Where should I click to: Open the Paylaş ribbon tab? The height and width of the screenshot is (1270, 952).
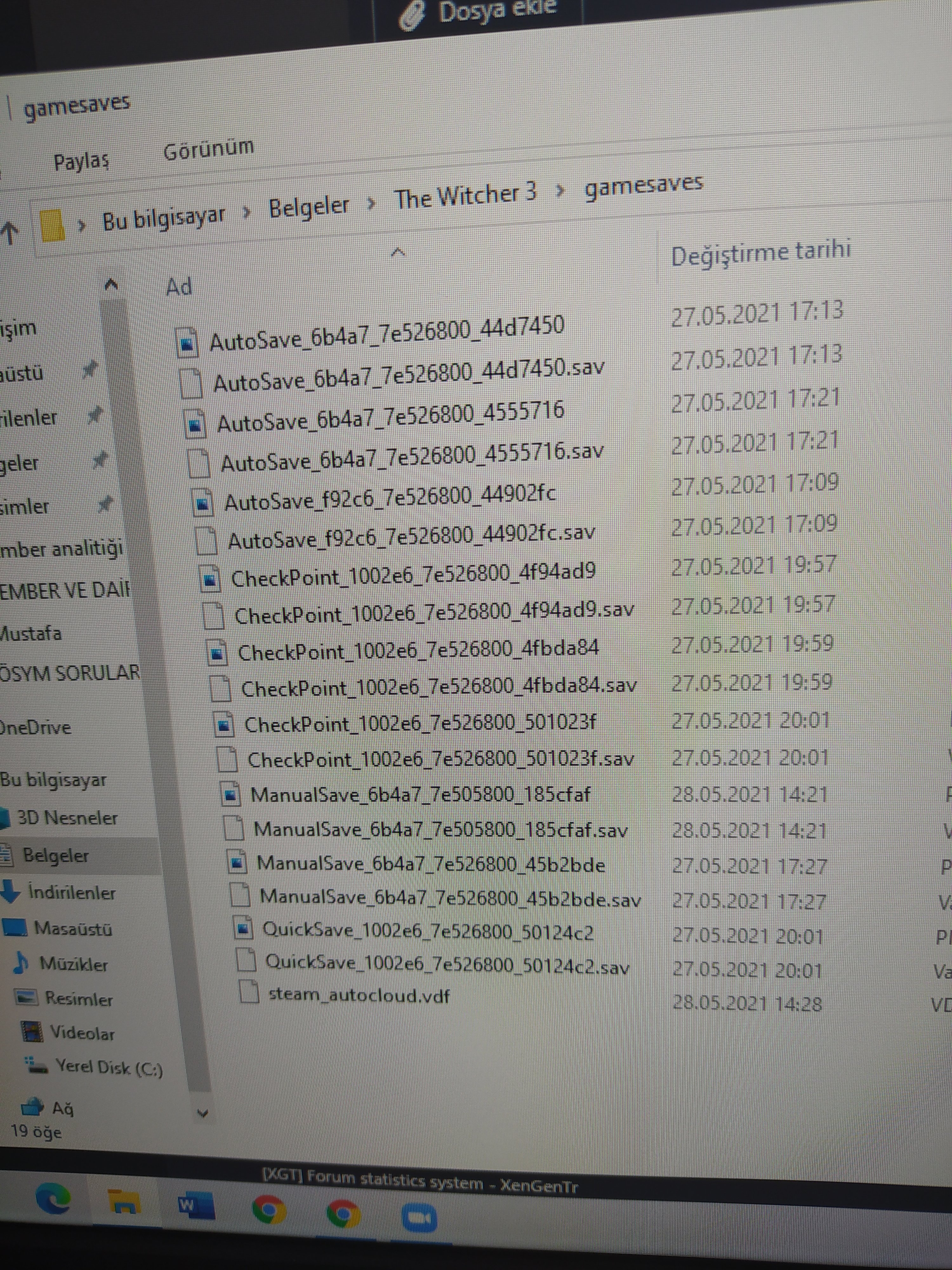tap(81, 161)
